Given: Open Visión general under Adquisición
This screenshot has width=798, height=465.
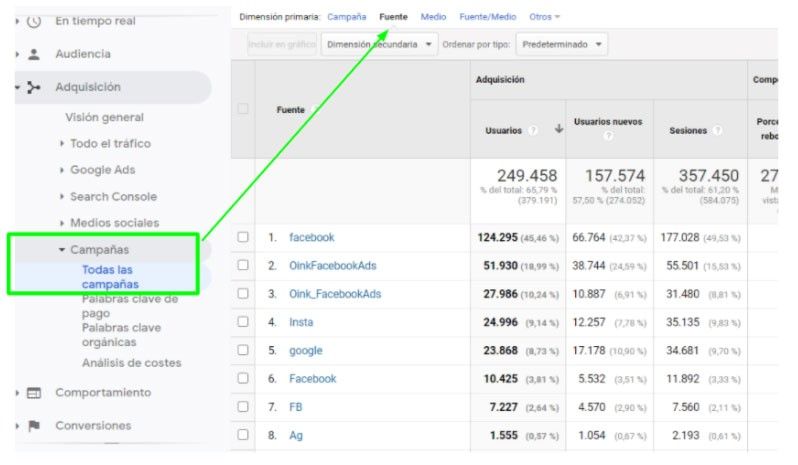Looking at the screenshot, I should [104, 117].
